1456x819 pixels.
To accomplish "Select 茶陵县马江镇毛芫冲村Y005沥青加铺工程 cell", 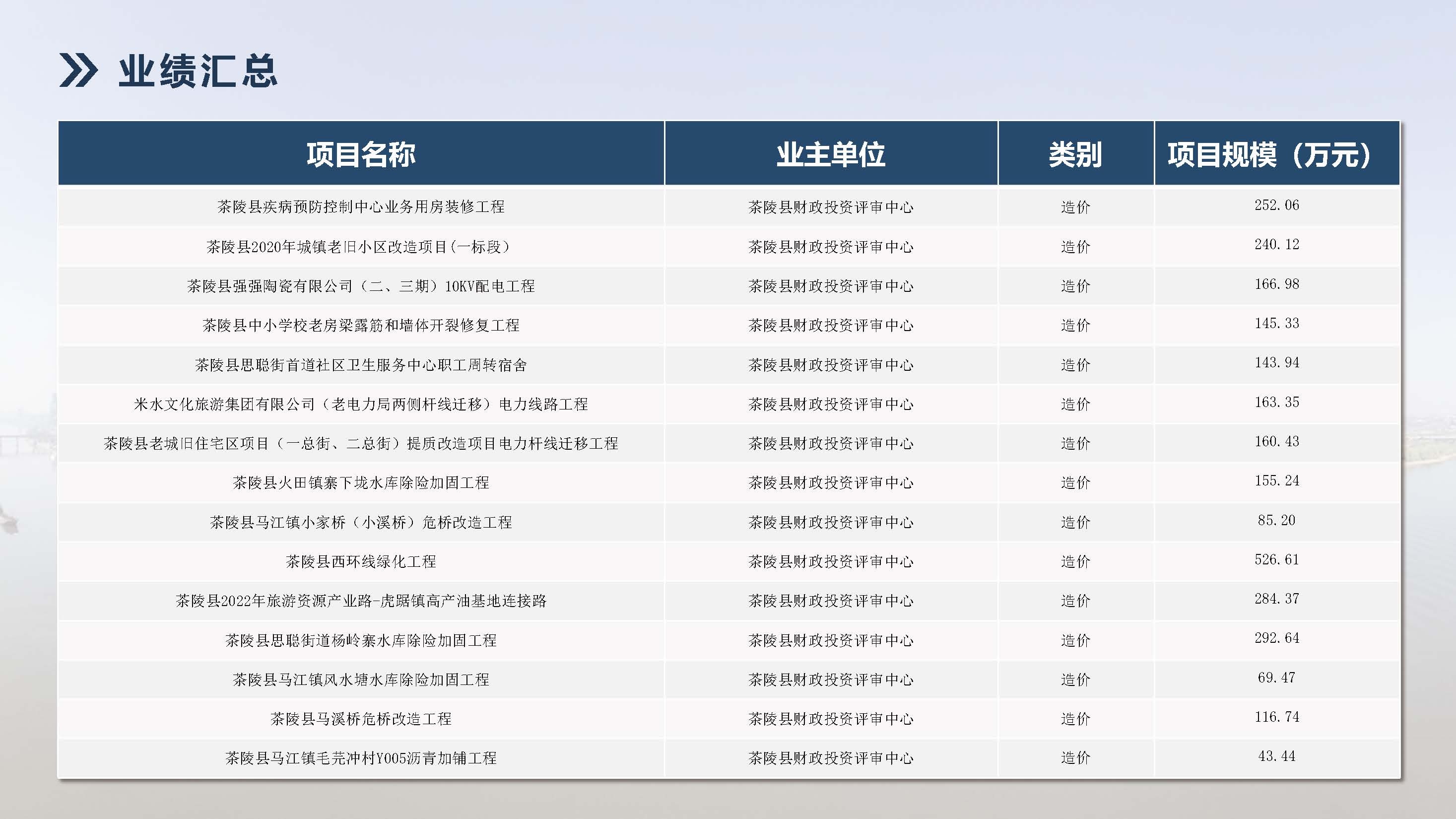I will pos(361,758).
